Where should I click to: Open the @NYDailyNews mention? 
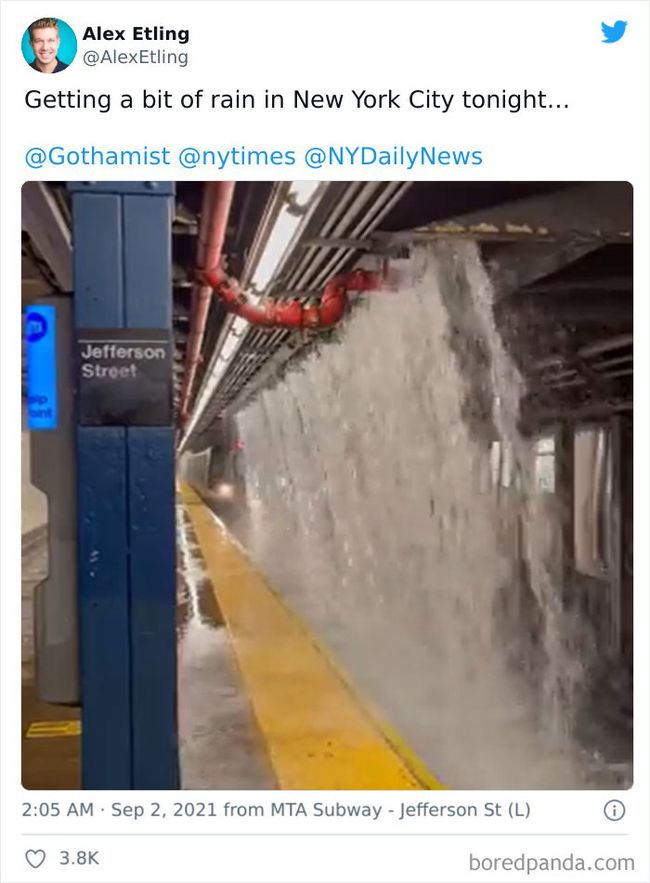pos(393,156)
